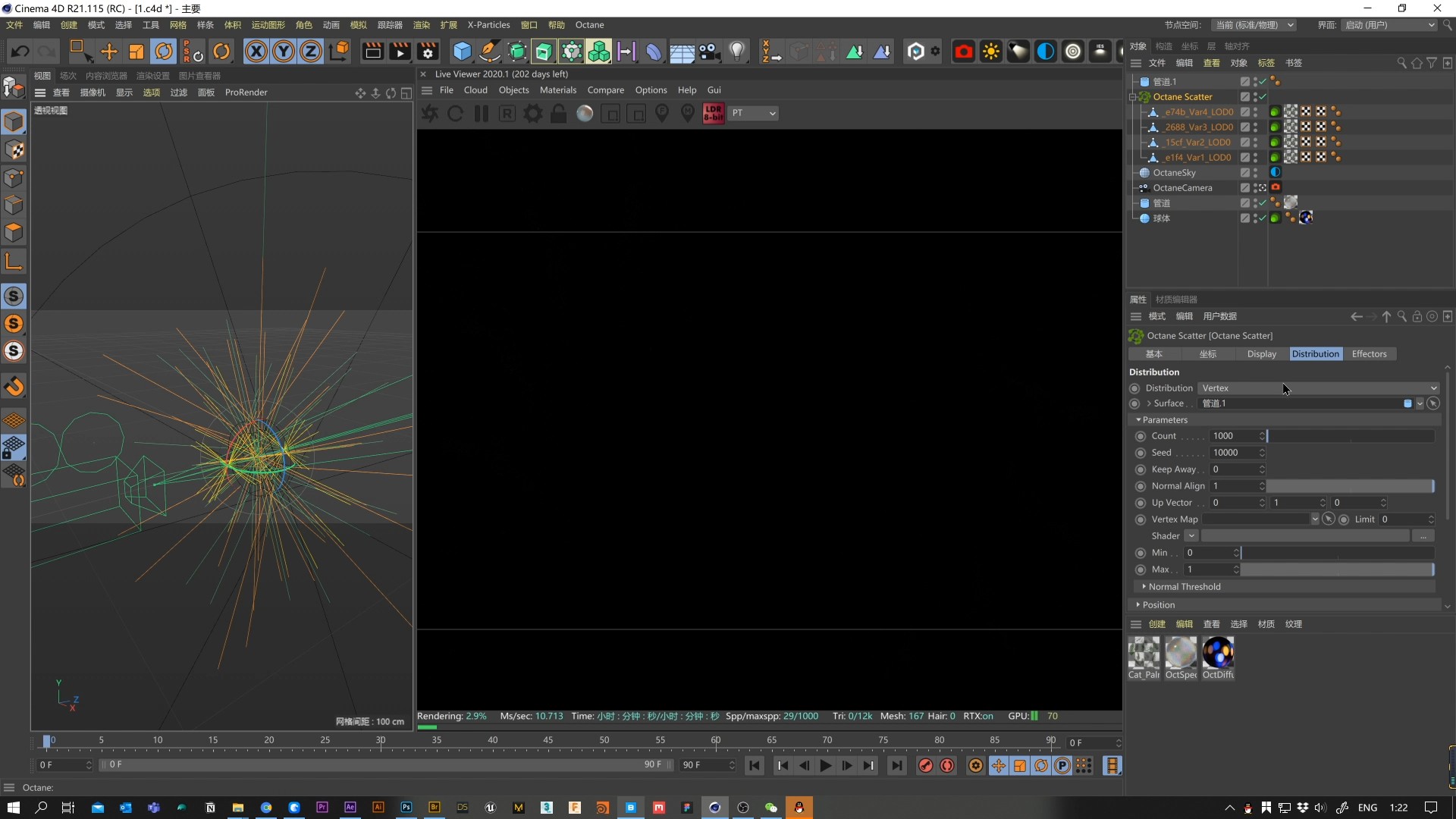Image resolution: width=1456 pixels, height=819 pixels.
Task: Click the Cat_Pal material thumbnail
Action: click(1143, 653)
